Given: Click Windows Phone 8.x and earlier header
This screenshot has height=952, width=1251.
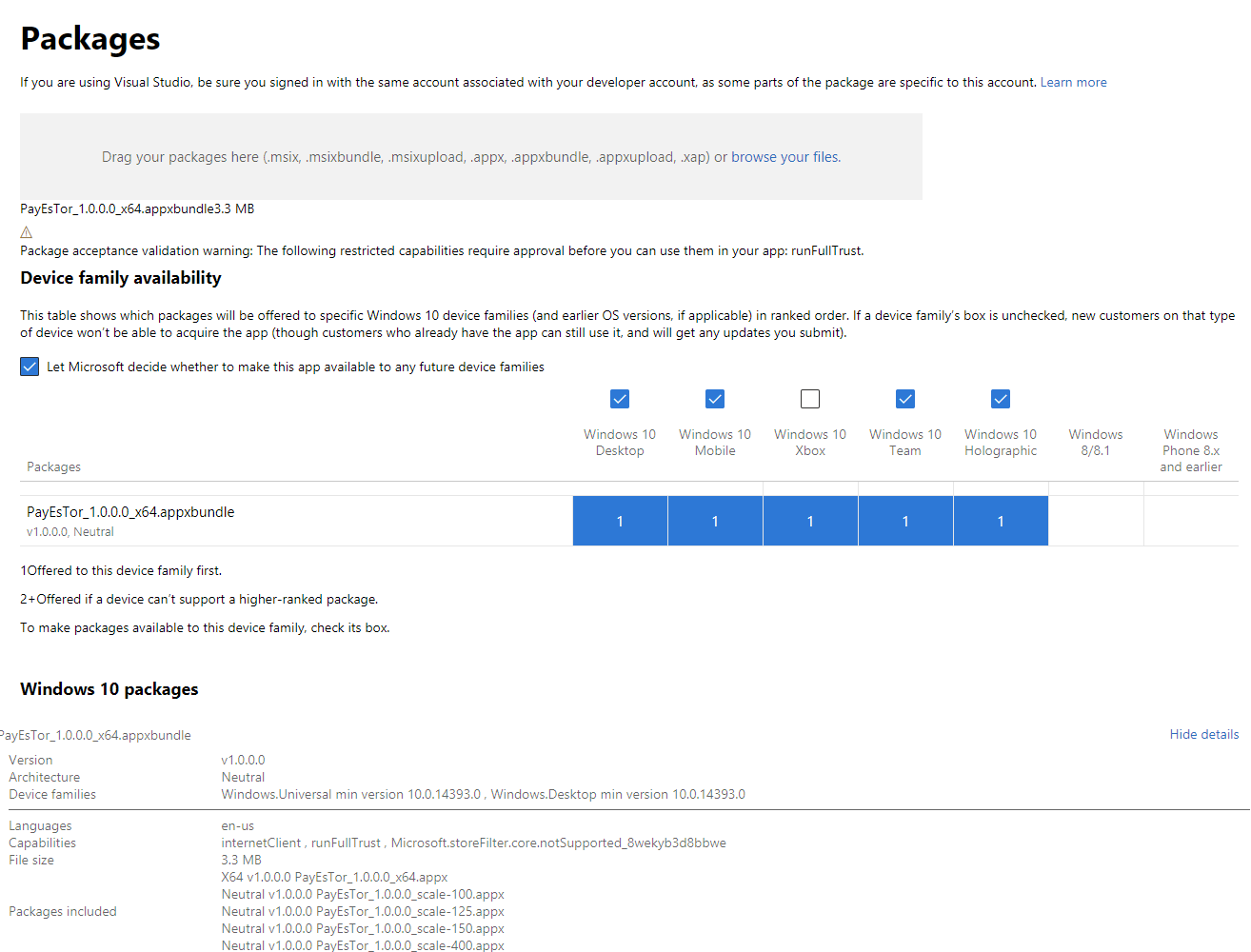Looking at the screenshot, I should [1191, 450].
